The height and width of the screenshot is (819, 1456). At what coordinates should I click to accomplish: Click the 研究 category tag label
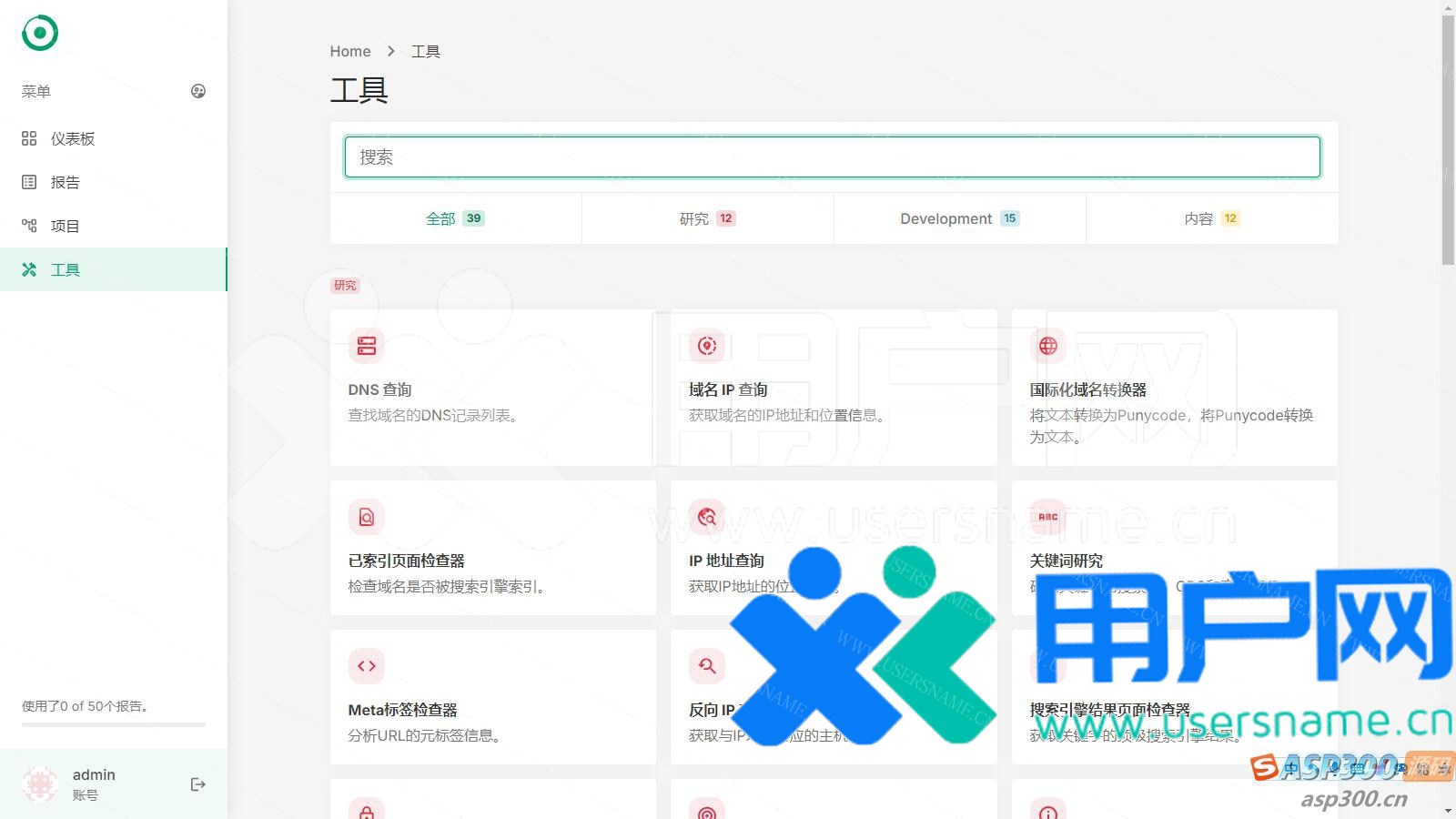345,286
